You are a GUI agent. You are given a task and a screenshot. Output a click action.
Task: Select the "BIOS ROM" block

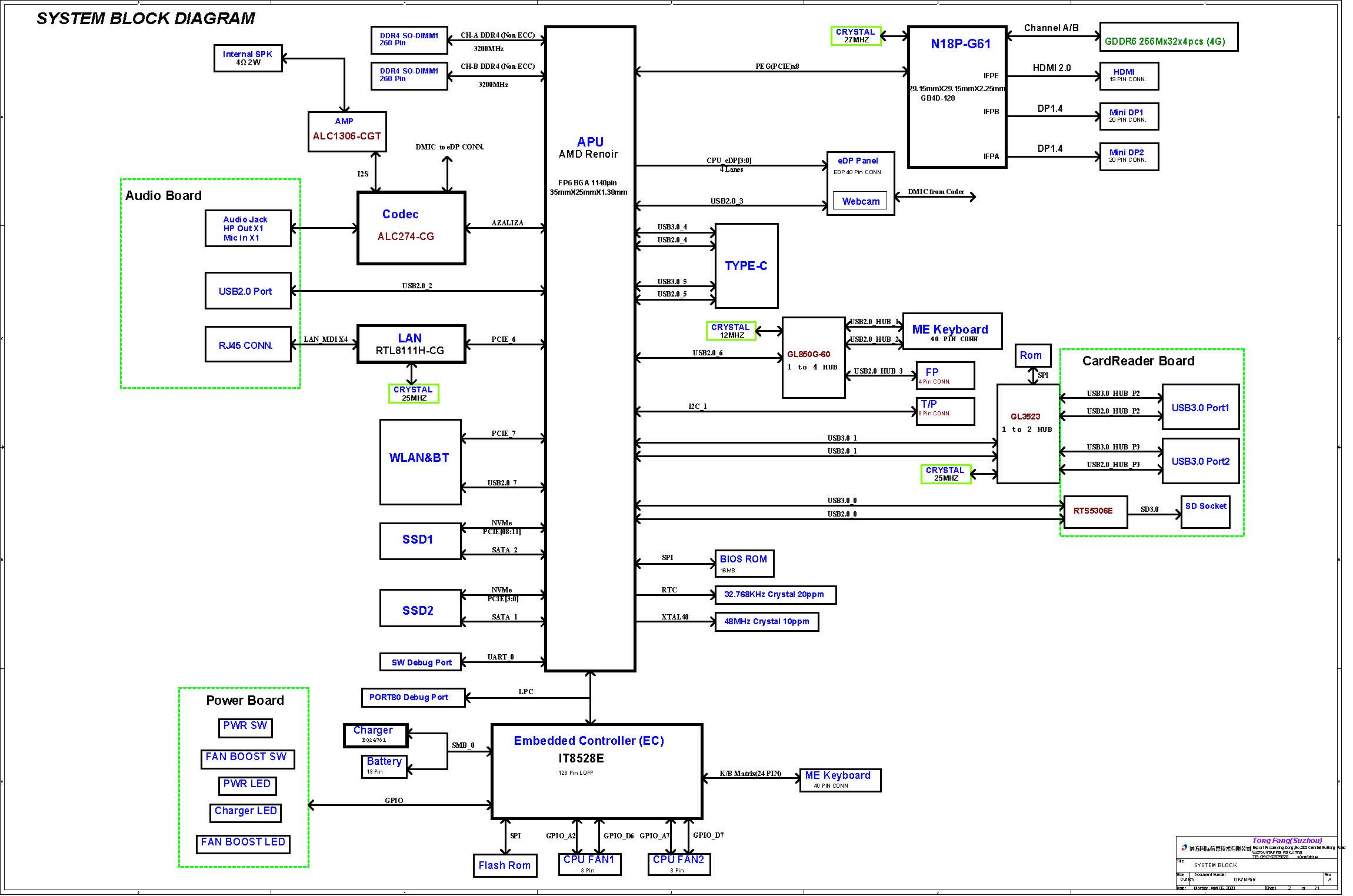point(744,564)
